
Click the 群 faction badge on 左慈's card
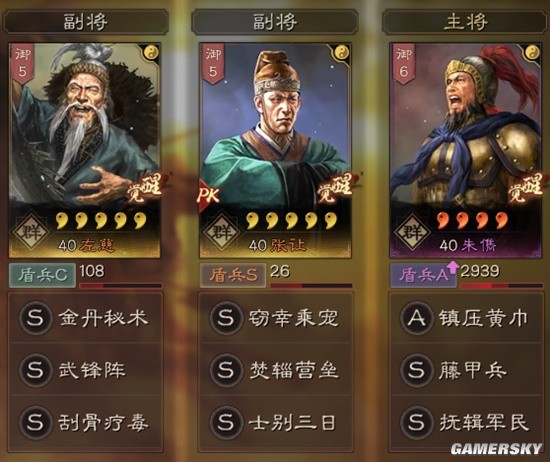pyautogui.click(x=31, y=232)
